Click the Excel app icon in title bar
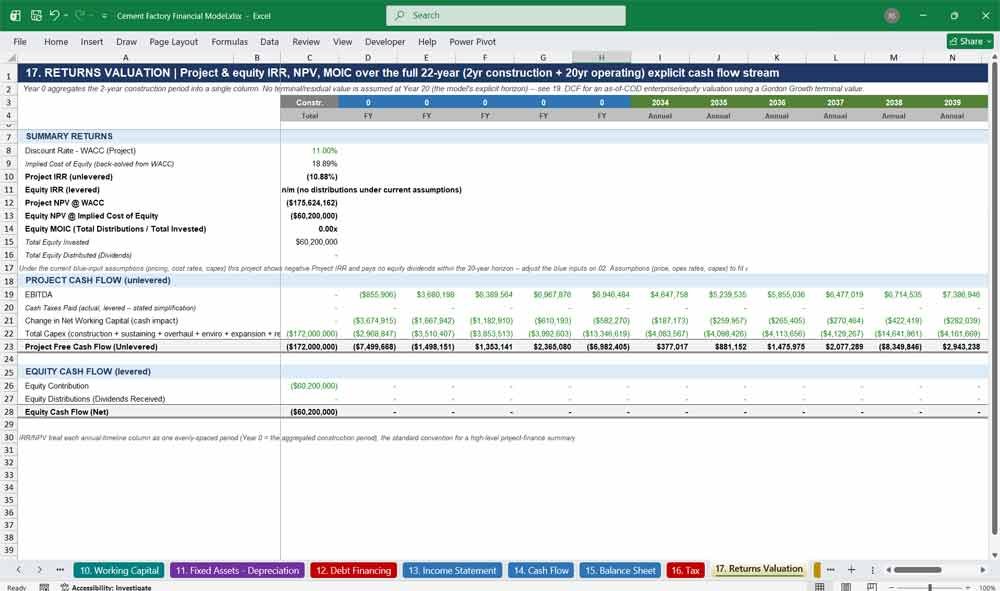The height and width of the screenshot is (591, 1000). 15,15
